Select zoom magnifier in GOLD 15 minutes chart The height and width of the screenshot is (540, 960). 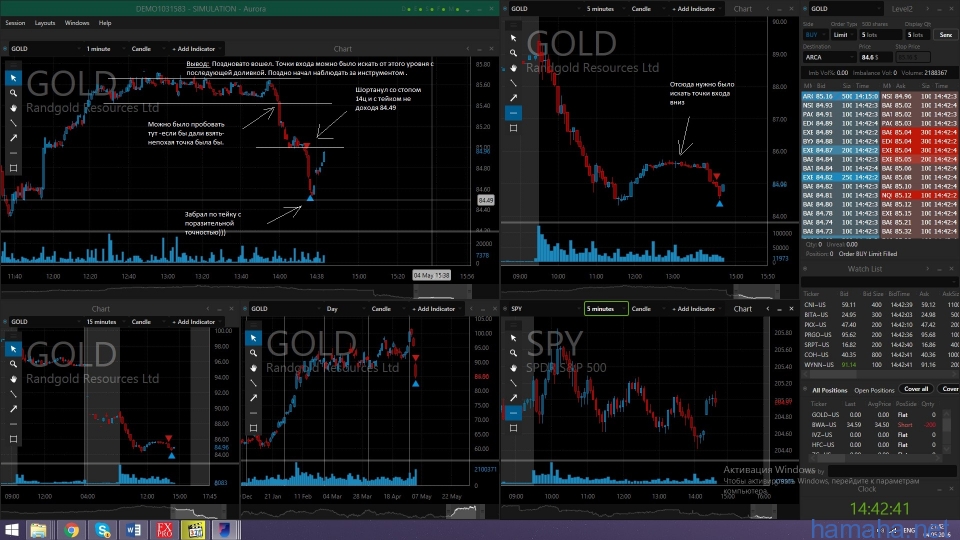[x=13, y=364]
